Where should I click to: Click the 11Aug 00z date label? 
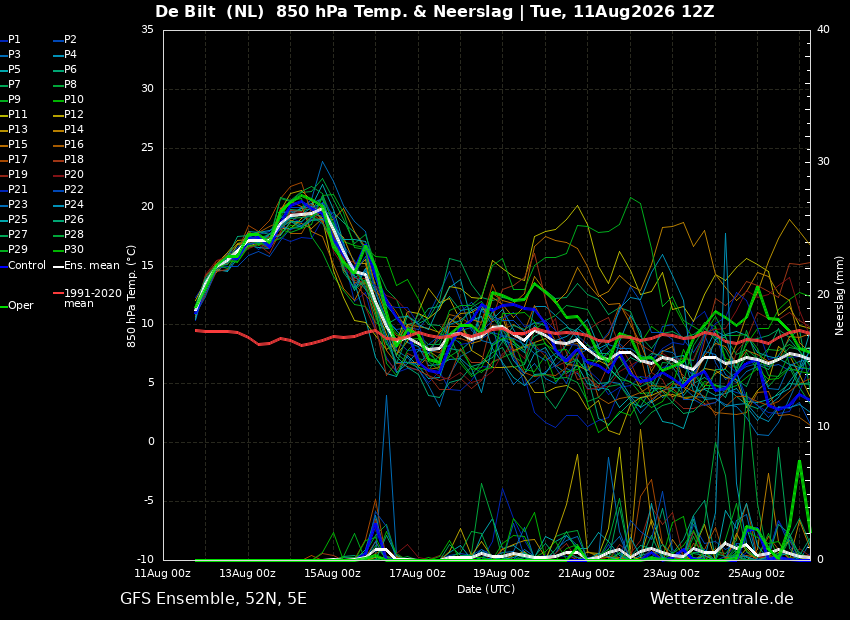click(163, 573)
